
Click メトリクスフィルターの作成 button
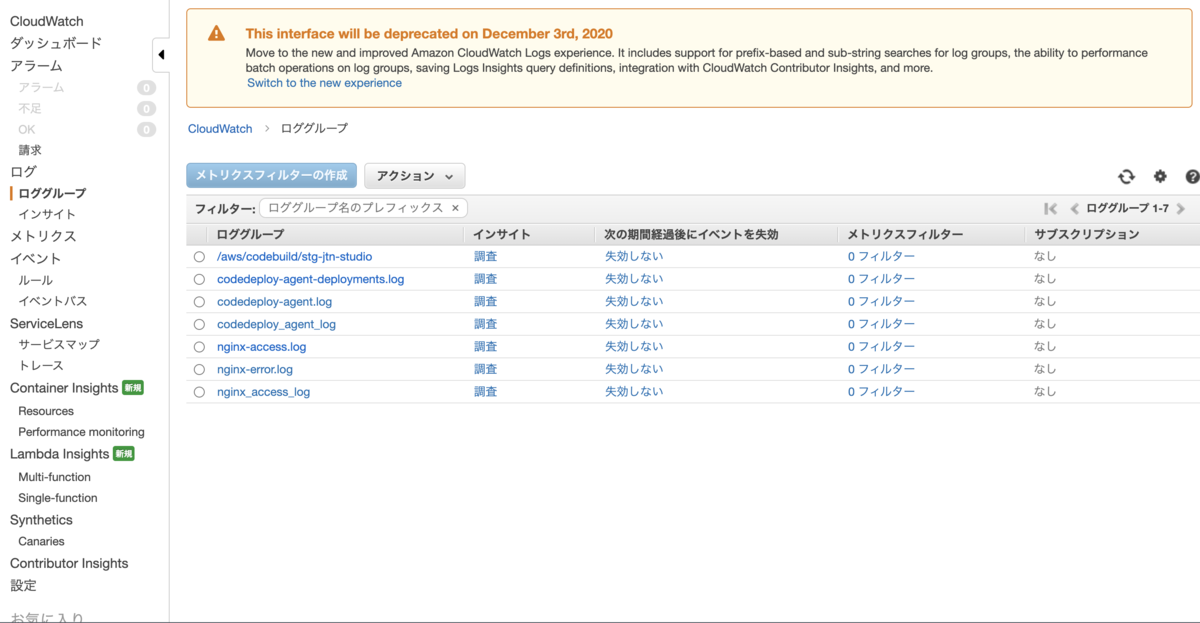point(271,175)
